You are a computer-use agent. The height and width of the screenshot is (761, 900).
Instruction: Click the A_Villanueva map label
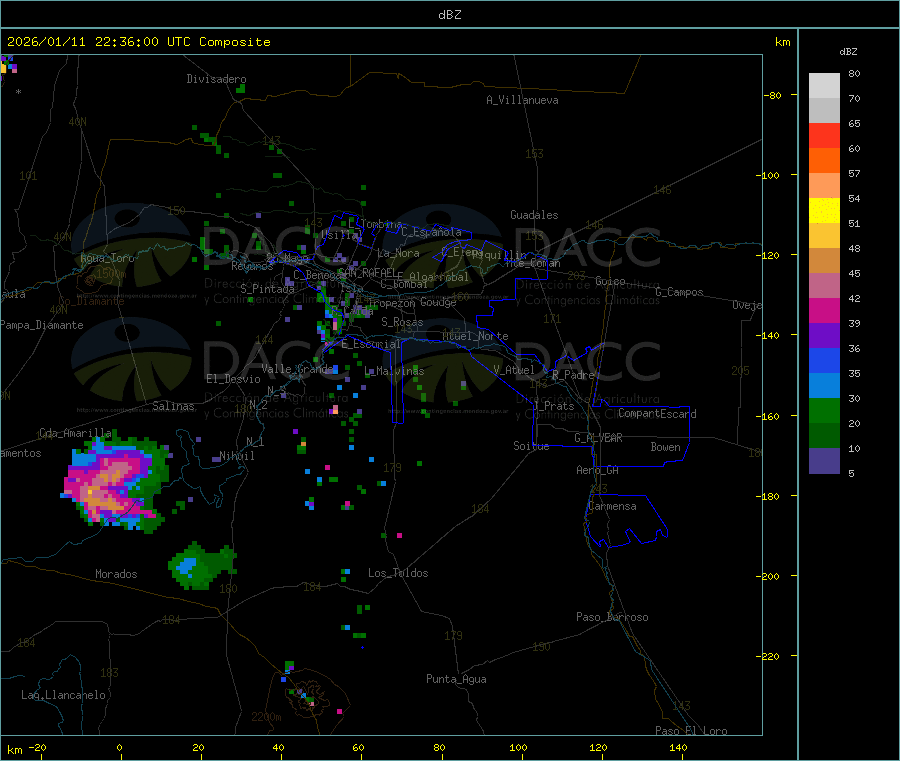pos(522,100)
